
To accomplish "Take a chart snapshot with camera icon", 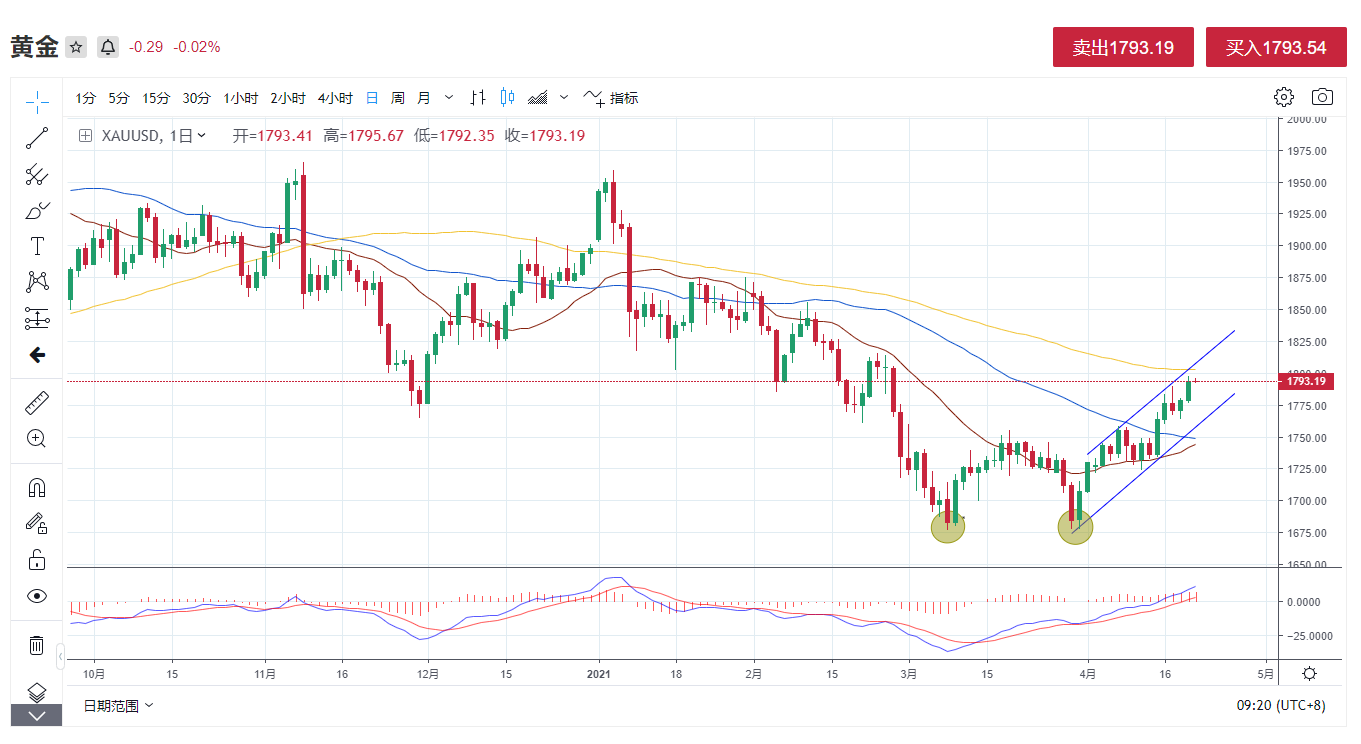I will coord(1322,97).
